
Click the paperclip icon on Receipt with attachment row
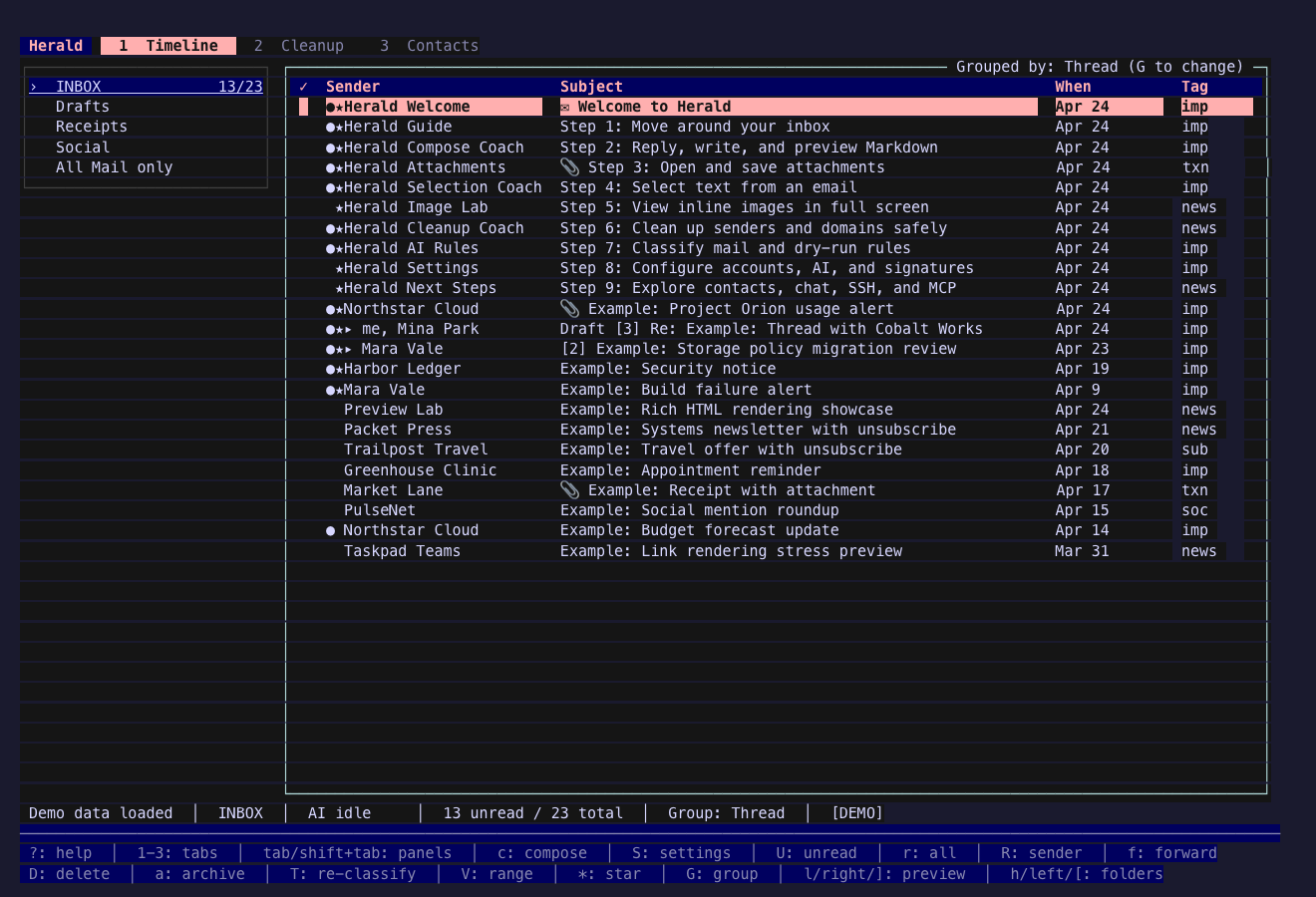coord(569,490)
